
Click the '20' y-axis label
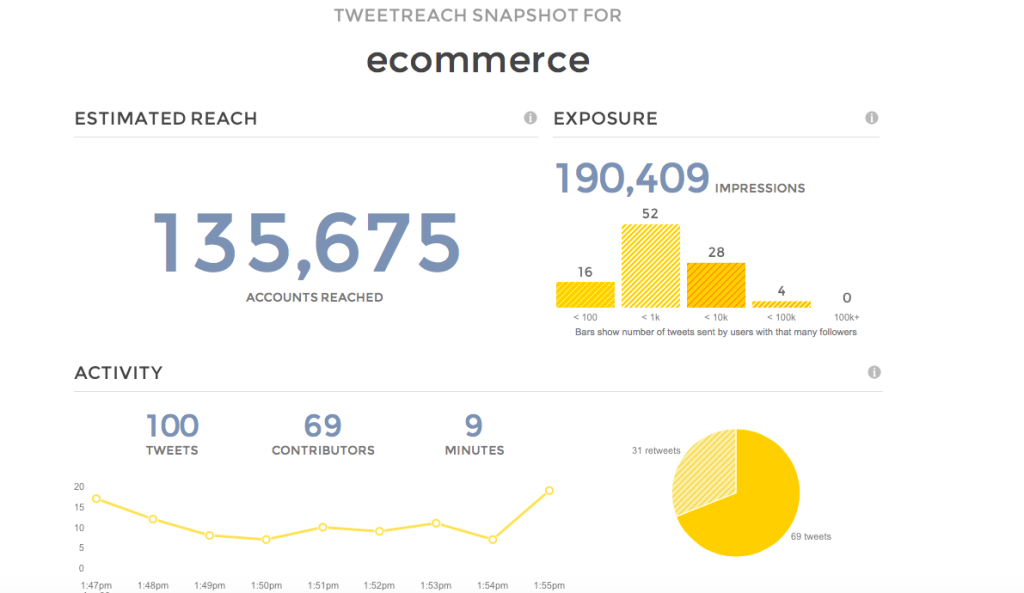pyautogui.click(x=79, y=487)
